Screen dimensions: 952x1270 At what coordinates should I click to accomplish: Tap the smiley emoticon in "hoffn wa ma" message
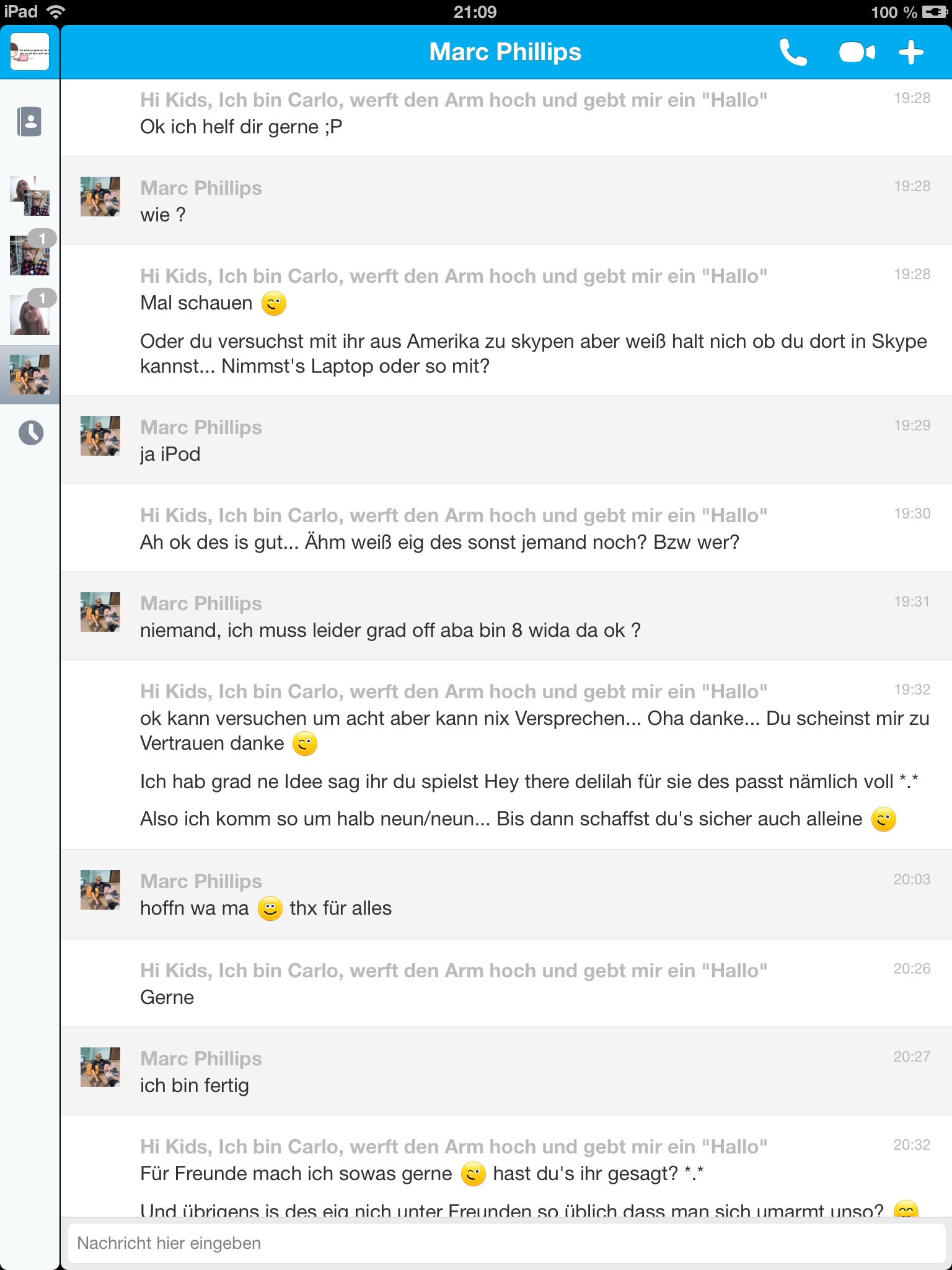pyautogui.click(x=270, y=908)
